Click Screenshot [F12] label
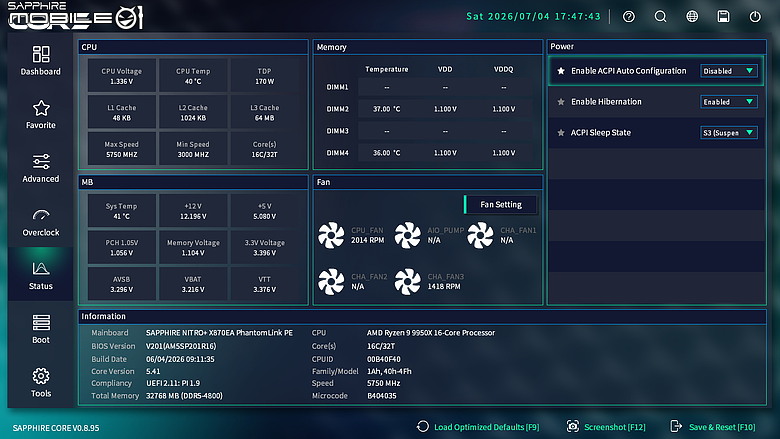Screen dimensions: 780x439 (615, 427)
